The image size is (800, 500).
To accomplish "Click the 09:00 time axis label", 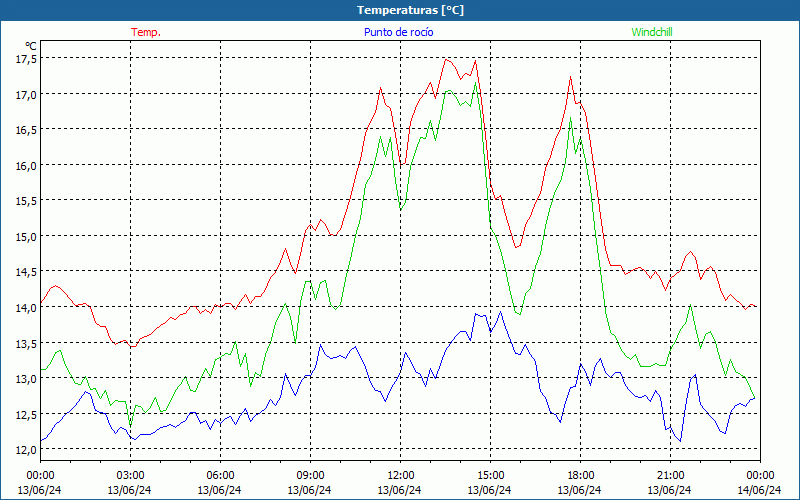I will pos(310,476).
